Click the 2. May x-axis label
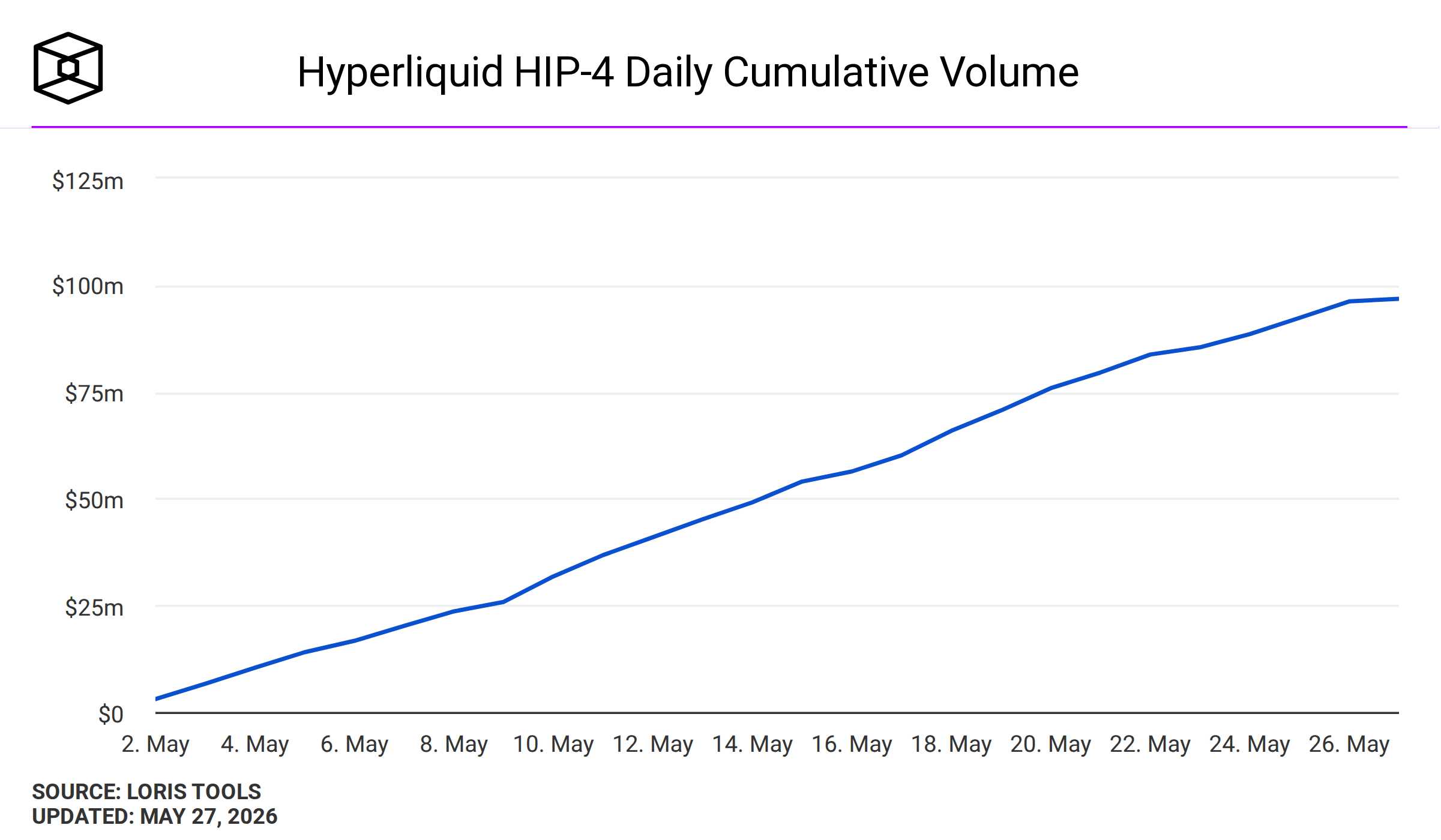 point(155,745)
